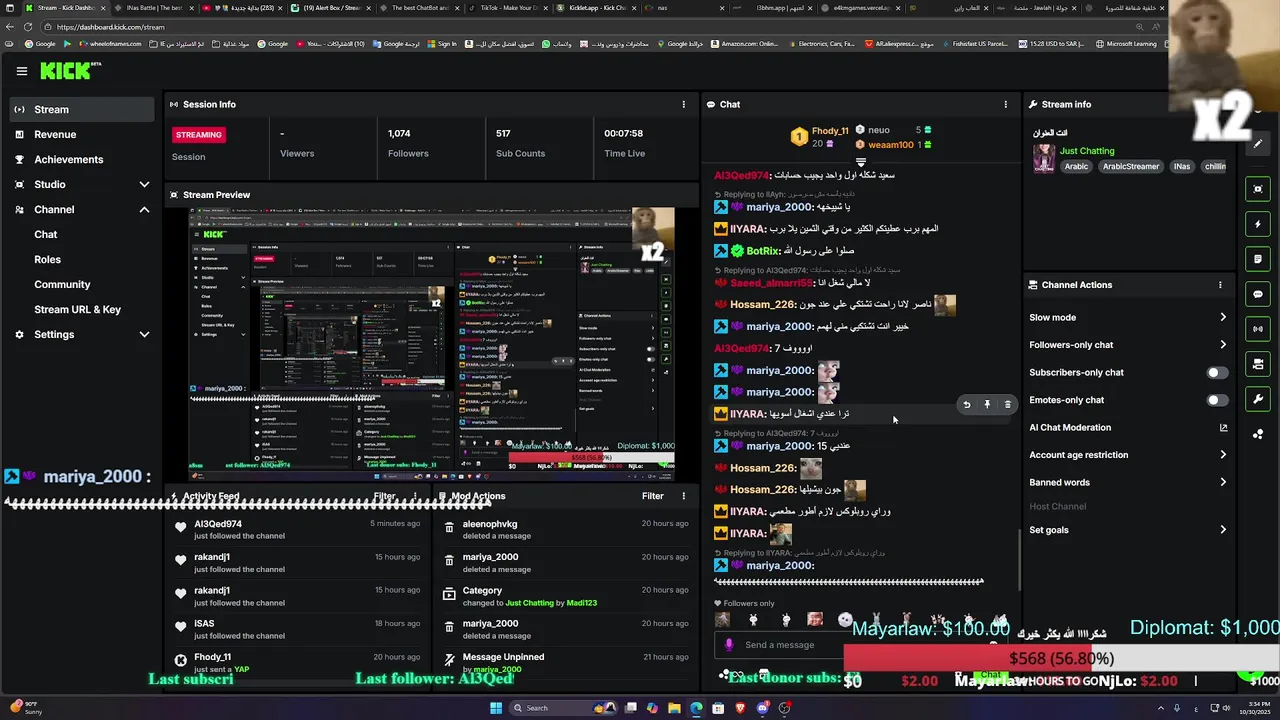
Task: Open AI Chat Moderation external link icon
Action: click(1223, 428)
